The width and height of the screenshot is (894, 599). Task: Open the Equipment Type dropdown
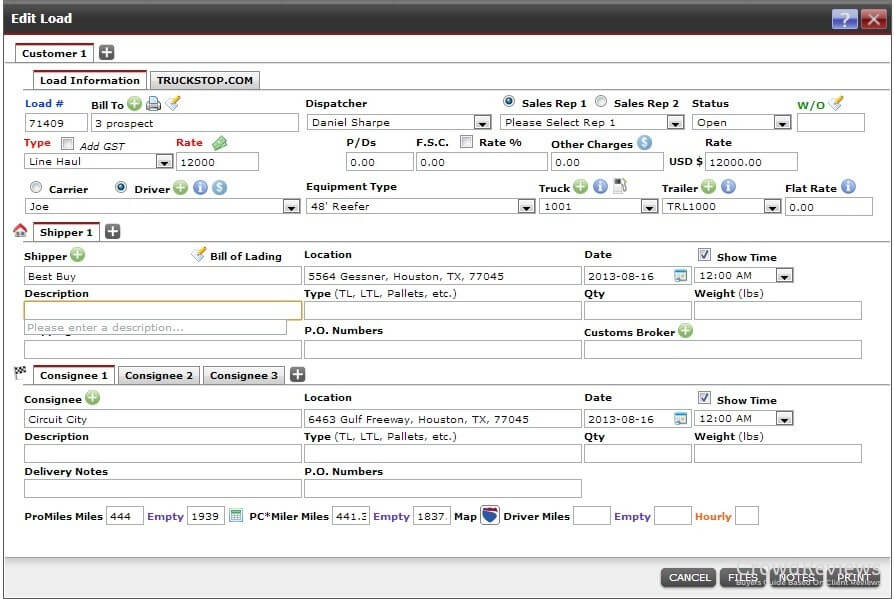[x=526, y=207]
